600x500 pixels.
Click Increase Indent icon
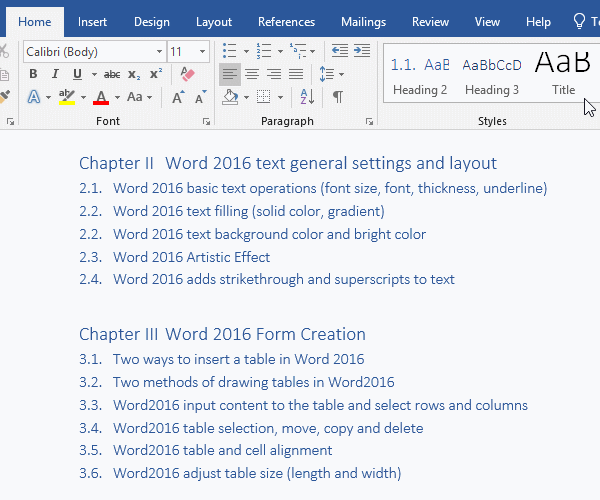(x=362, y=50)
